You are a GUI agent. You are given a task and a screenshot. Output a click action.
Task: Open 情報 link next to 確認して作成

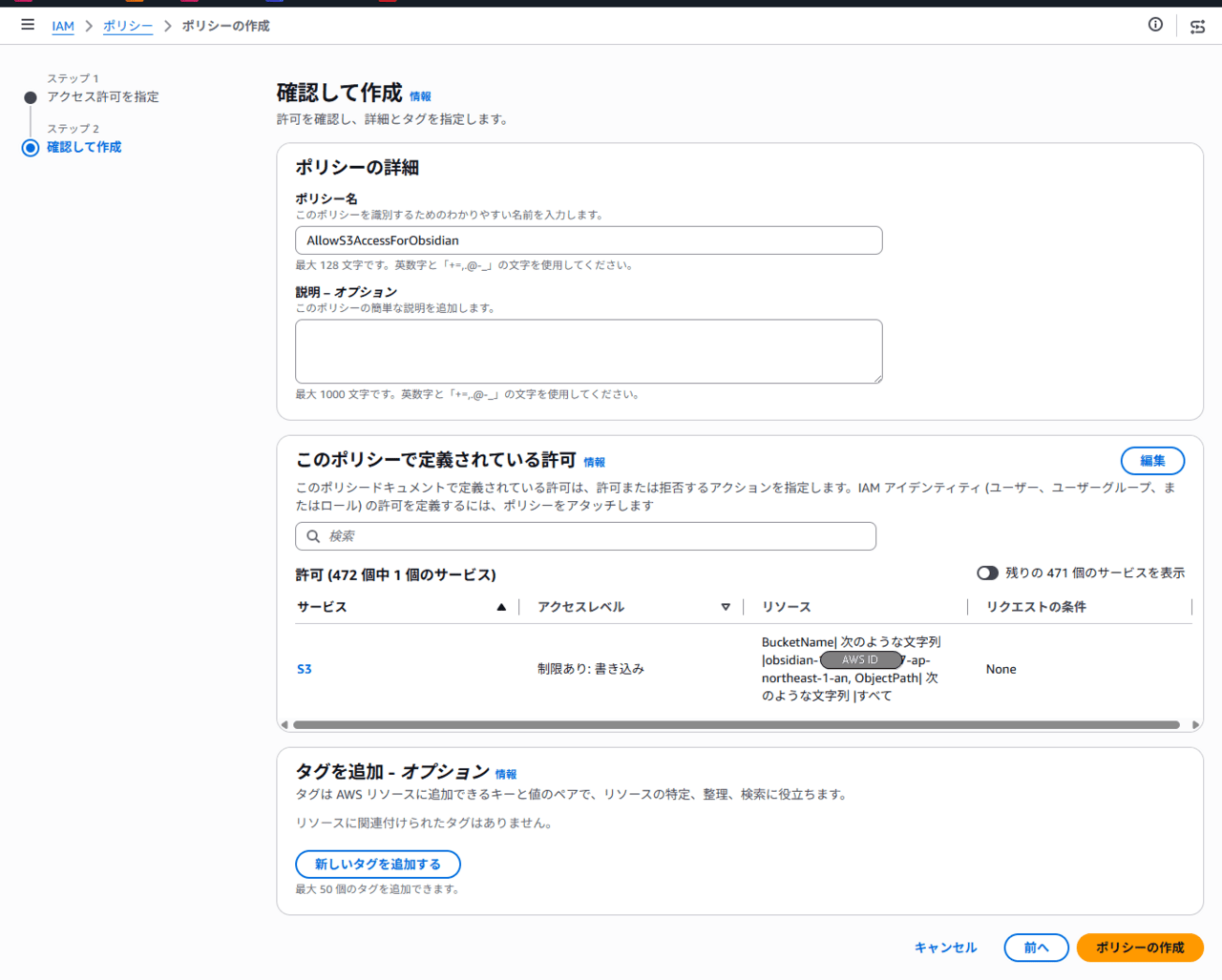coord(420,96)
